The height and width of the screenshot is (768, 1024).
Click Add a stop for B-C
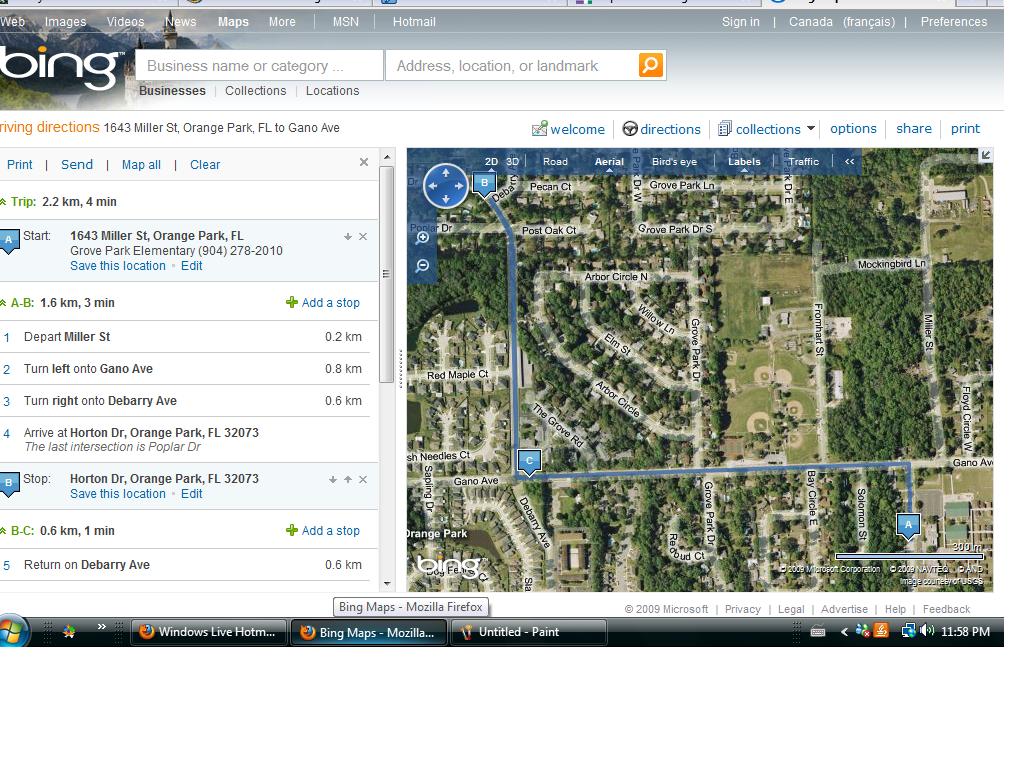tap(322, 531)
